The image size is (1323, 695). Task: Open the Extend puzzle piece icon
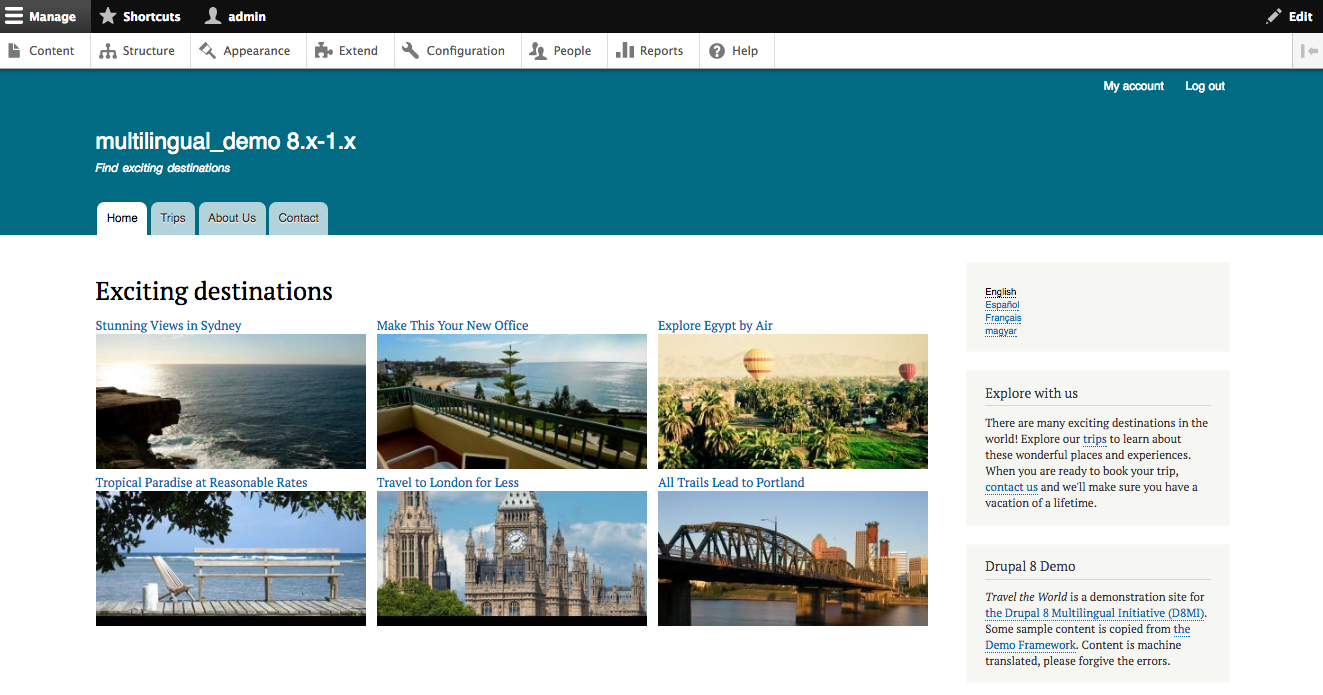coord(323,51)
